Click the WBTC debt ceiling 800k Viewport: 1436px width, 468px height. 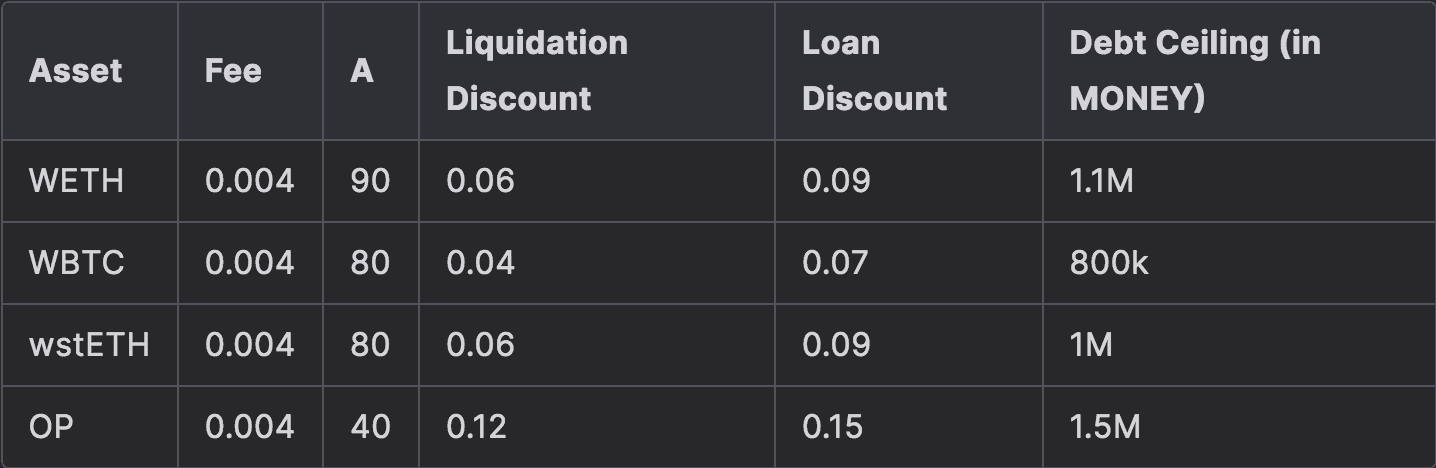coord(1109,263)
